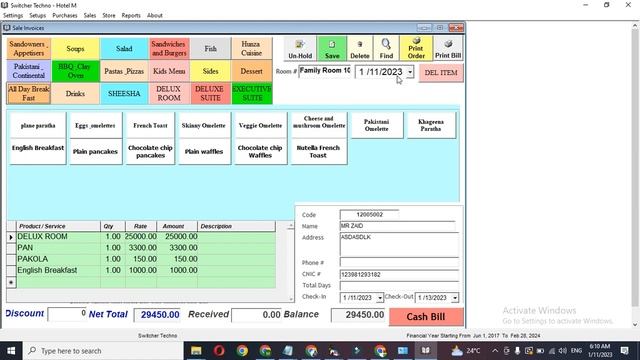Click the Phone # input field
640x360 pixels.
coord(399,262)
